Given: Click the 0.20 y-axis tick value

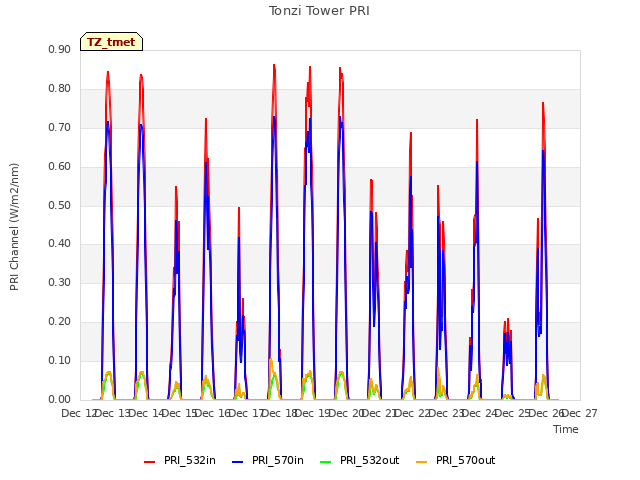Looking at the screenshot, I should tap(60, 322).
